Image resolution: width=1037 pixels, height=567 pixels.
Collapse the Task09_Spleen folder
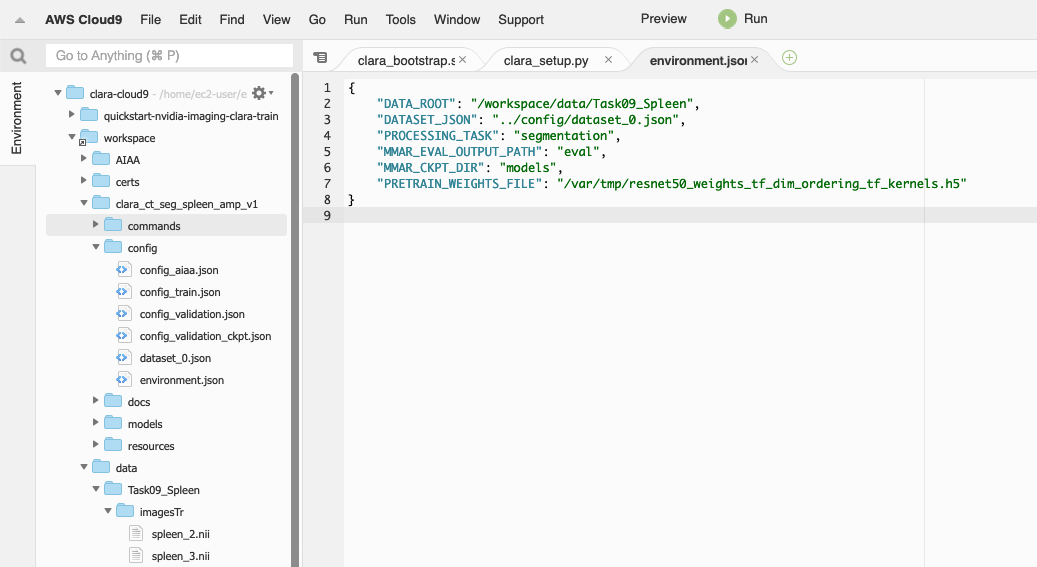click(96, 490)
